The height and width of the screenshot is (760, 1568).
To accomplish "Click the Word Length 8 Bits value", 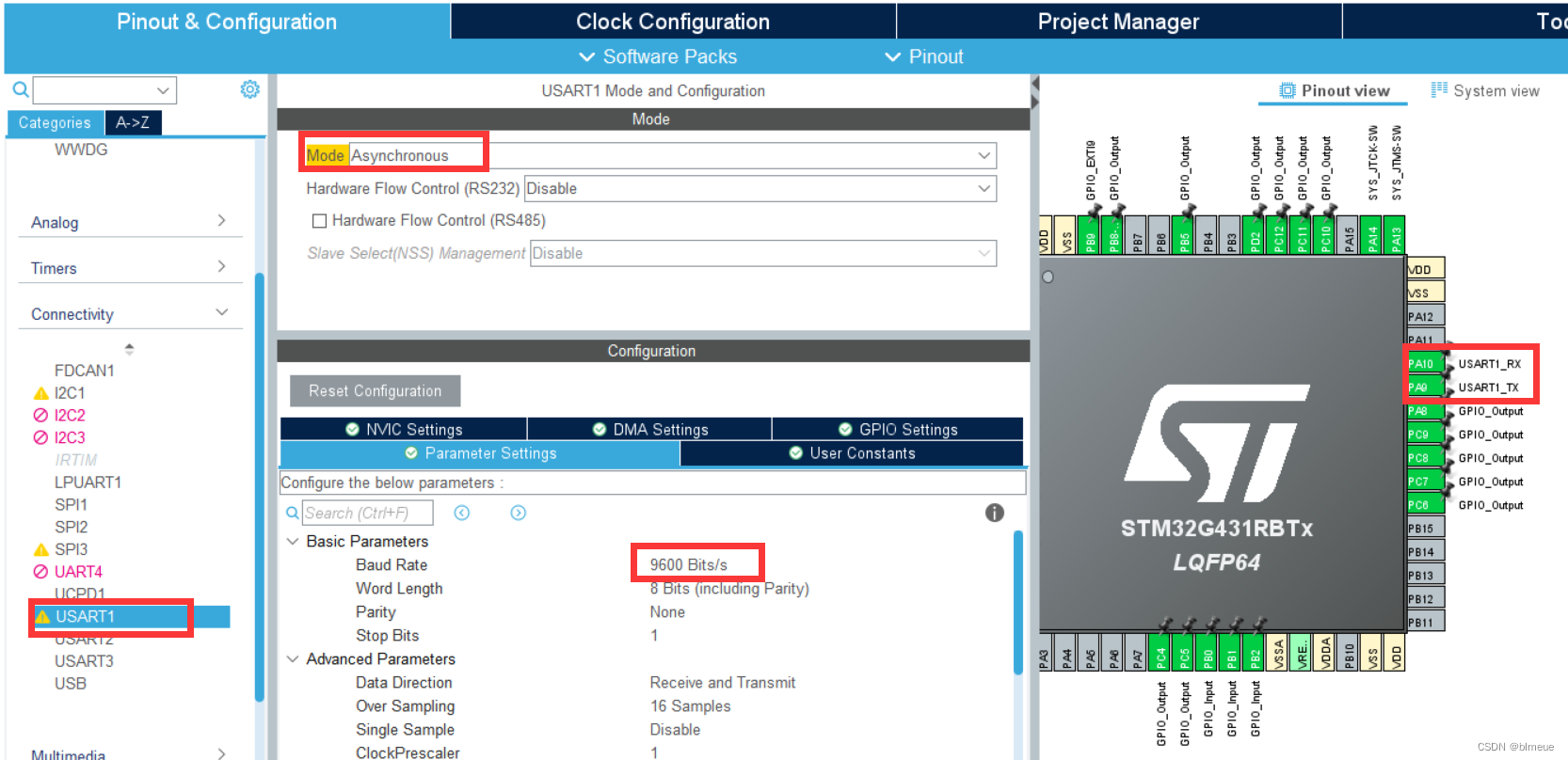I will pos(729,589).
